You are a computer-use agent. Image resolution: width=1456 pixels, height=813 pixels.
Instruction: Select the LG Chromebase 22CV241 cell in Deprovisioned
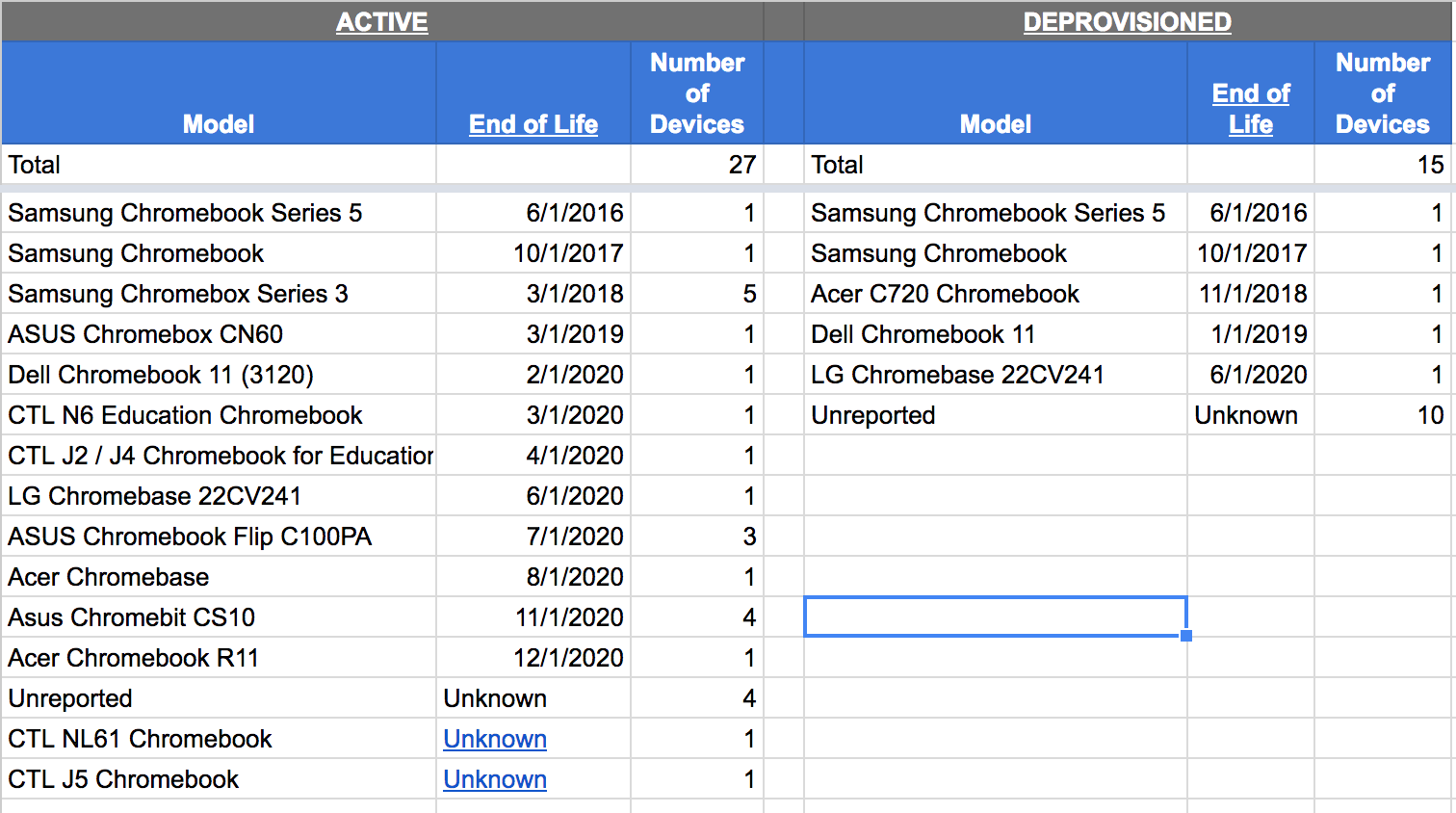coord(995,375)
